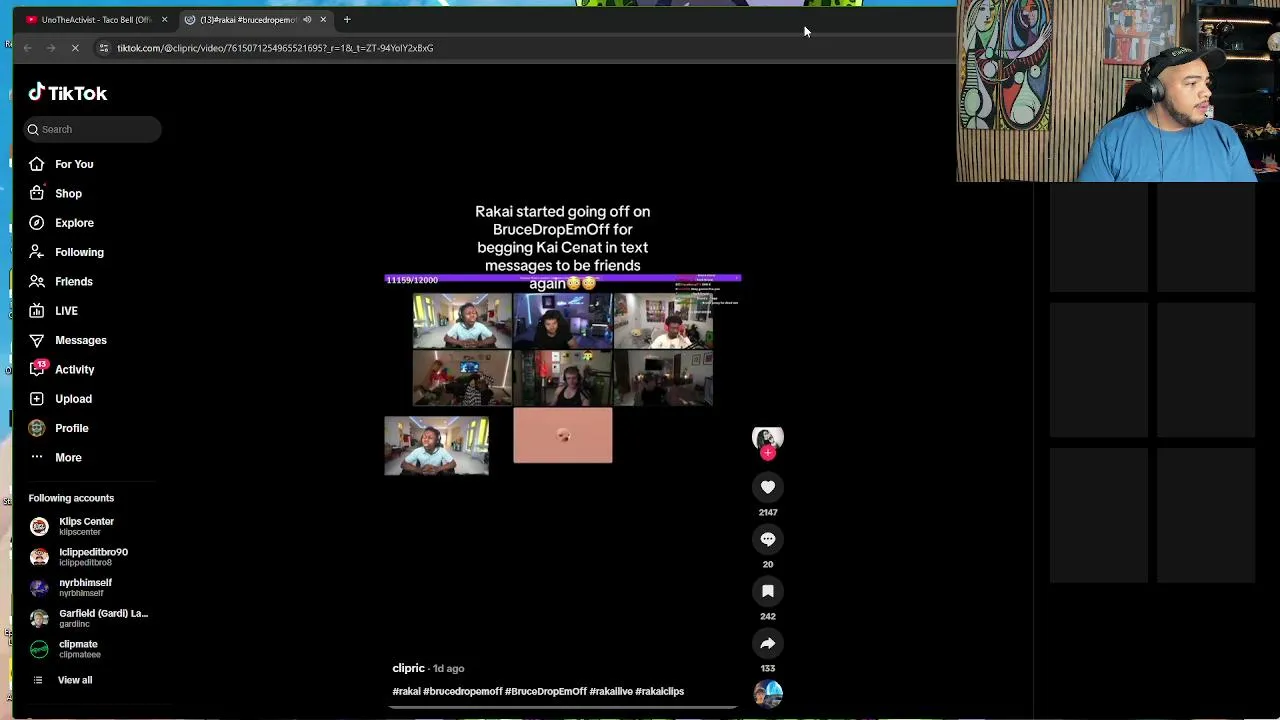The image size is (1280, 720).
Task: Expand the More options menu
Action: 68,457
